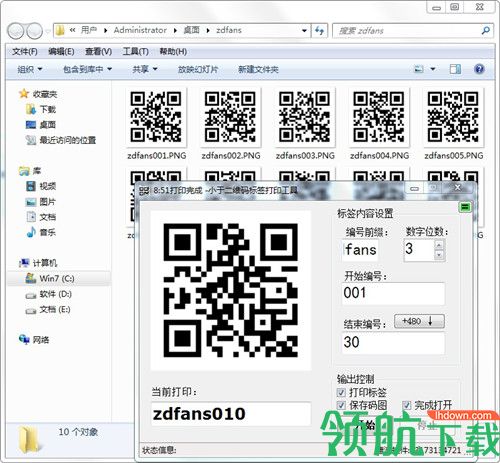Expand the 共享 dropdown
500x463 pixels.
145,69
